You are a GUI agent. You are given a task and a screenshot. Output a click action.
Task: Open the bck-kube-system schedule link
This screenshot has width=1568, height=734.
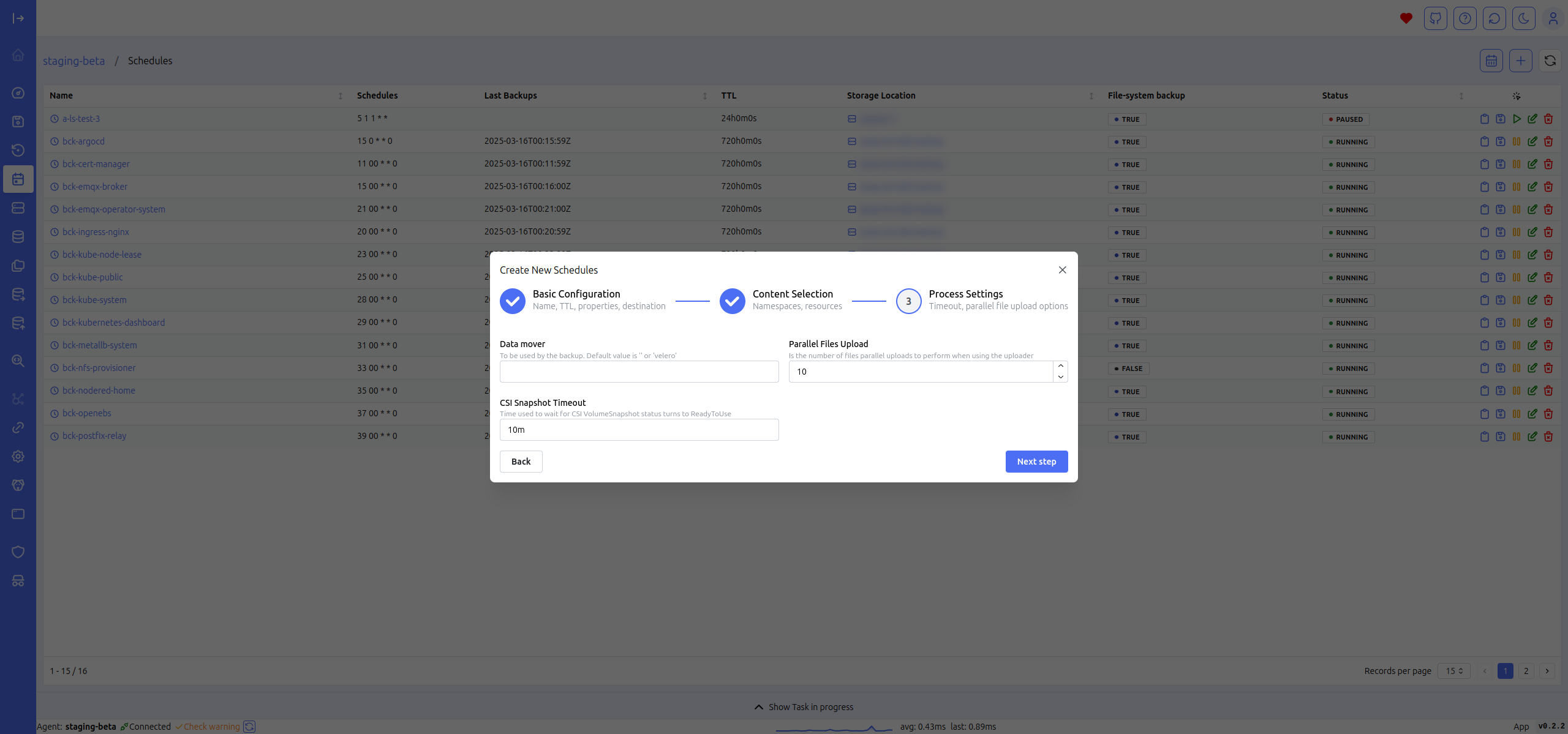click(x=94, y=300)
